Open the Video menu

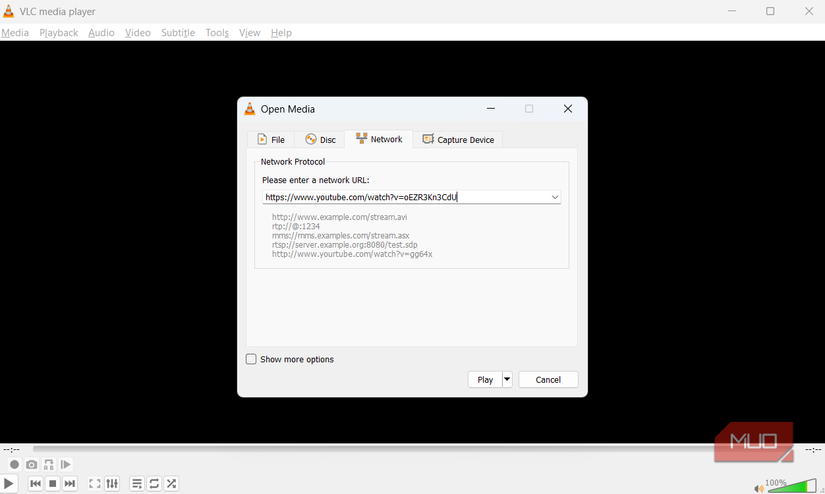point(137,33)
